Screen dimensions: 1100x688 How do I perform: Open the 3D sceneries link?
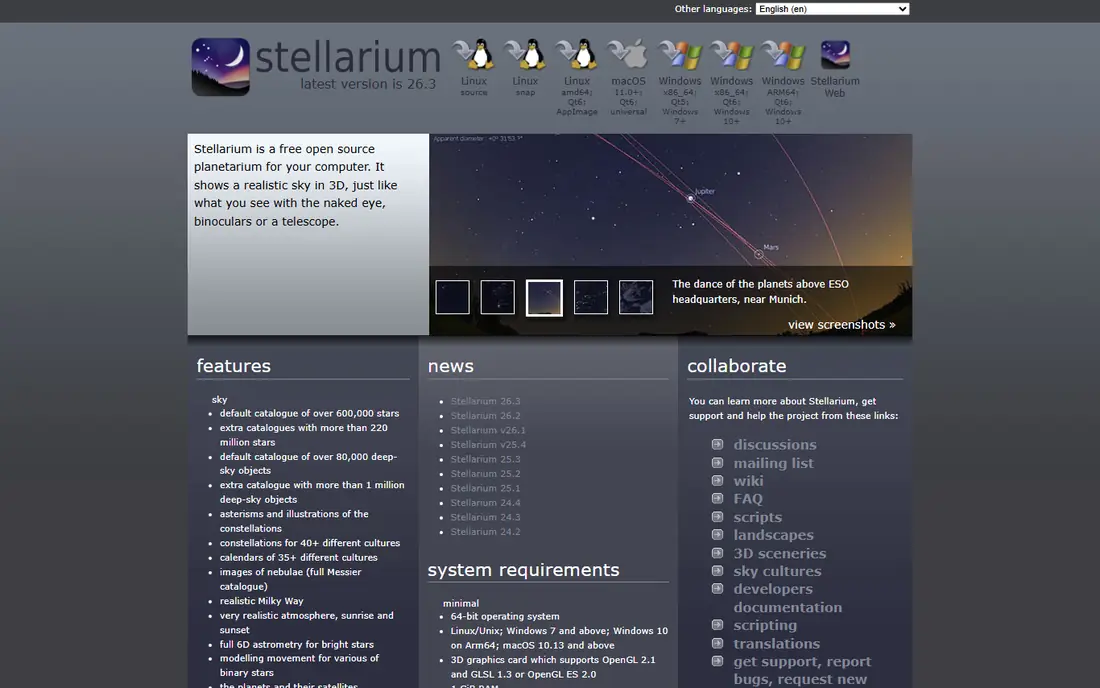pyautogui.click(x=779, y=553)
